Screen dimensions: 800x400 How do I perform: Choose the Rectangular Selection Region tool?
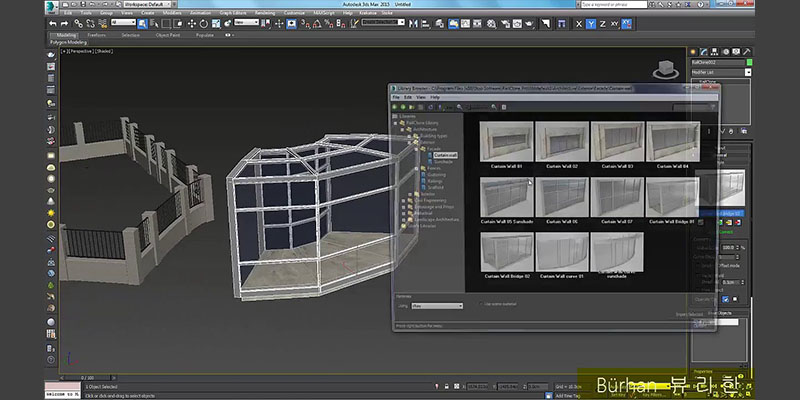[x=166, y=23]
